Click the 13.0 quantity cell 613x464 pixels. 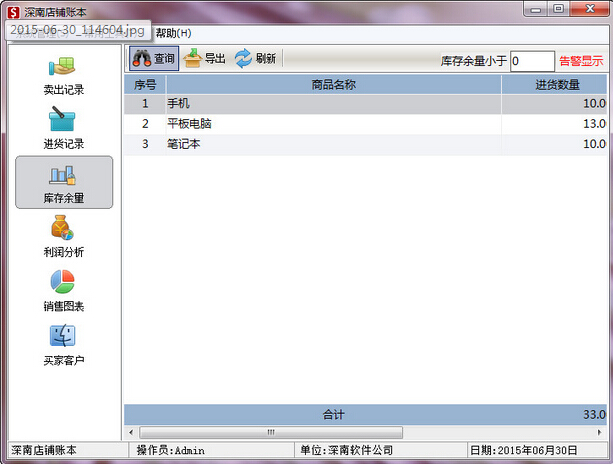tap(554, 124)
